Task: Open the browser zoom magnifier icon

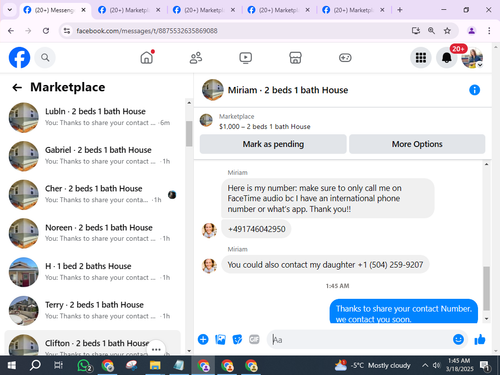Action: 431,31
